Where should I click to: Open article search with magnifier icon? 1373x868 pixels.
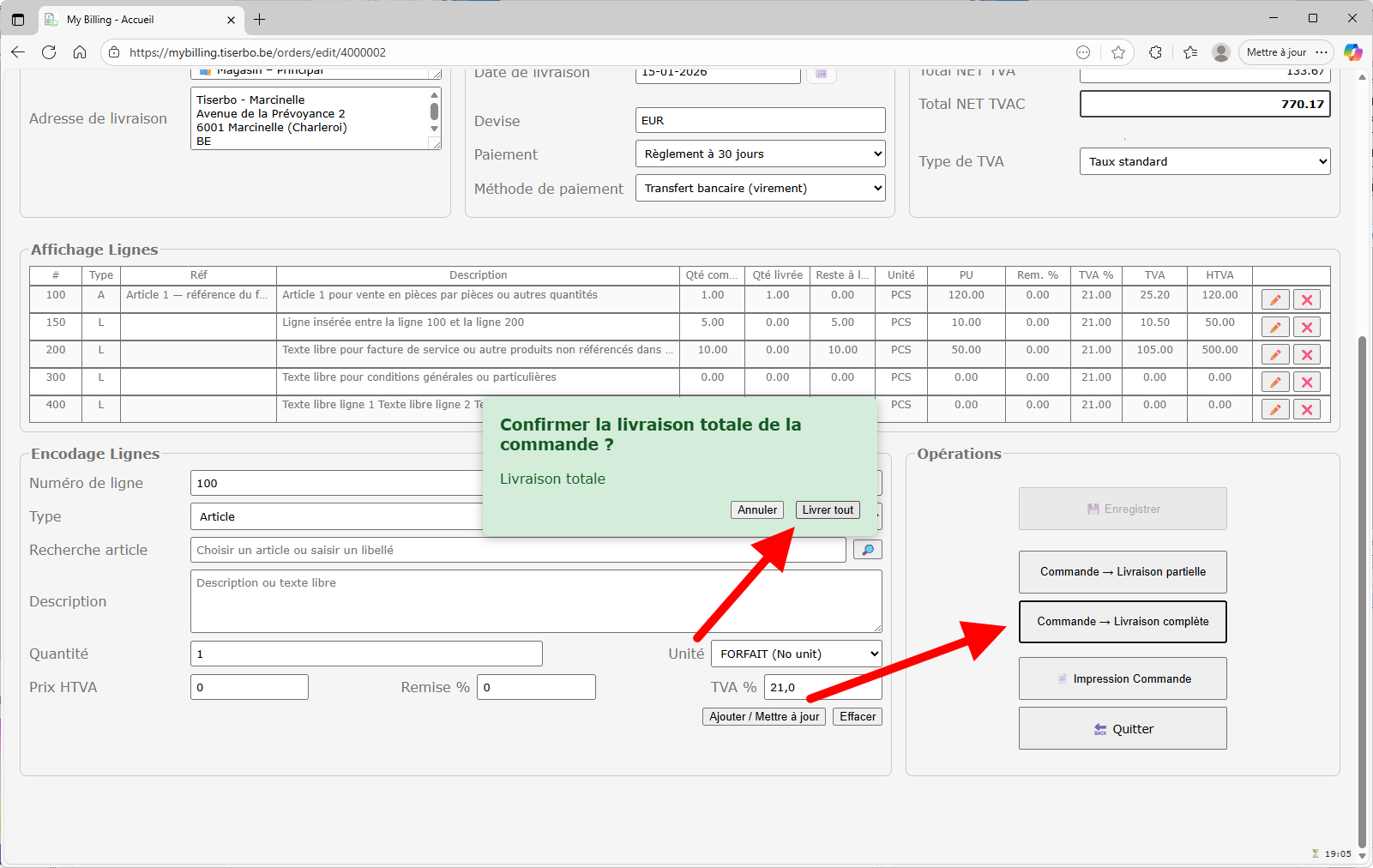(867, 550)
